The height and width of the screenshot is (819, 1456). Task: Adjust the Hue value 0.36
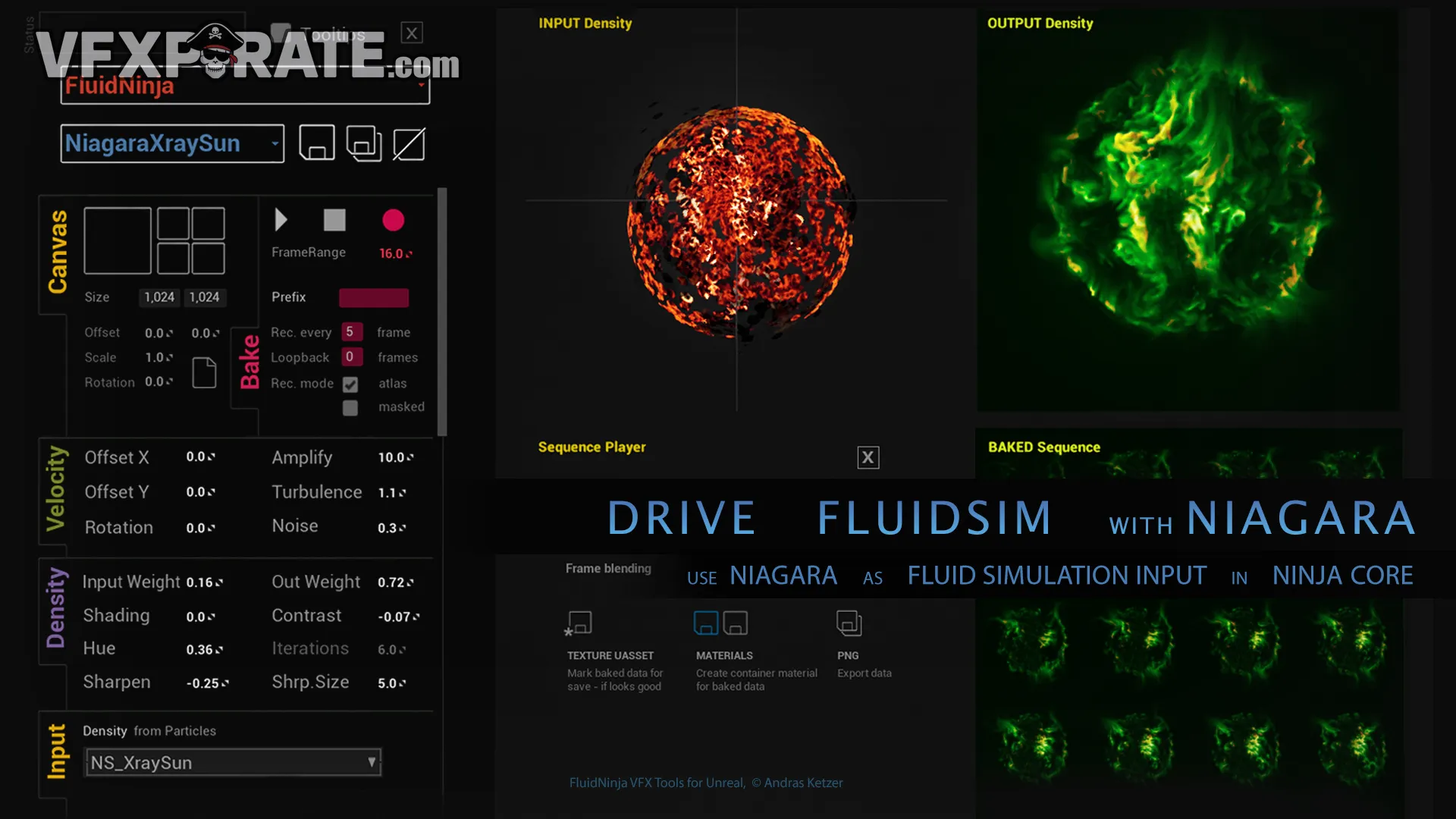pyautogui.click(x=205, y=650)
